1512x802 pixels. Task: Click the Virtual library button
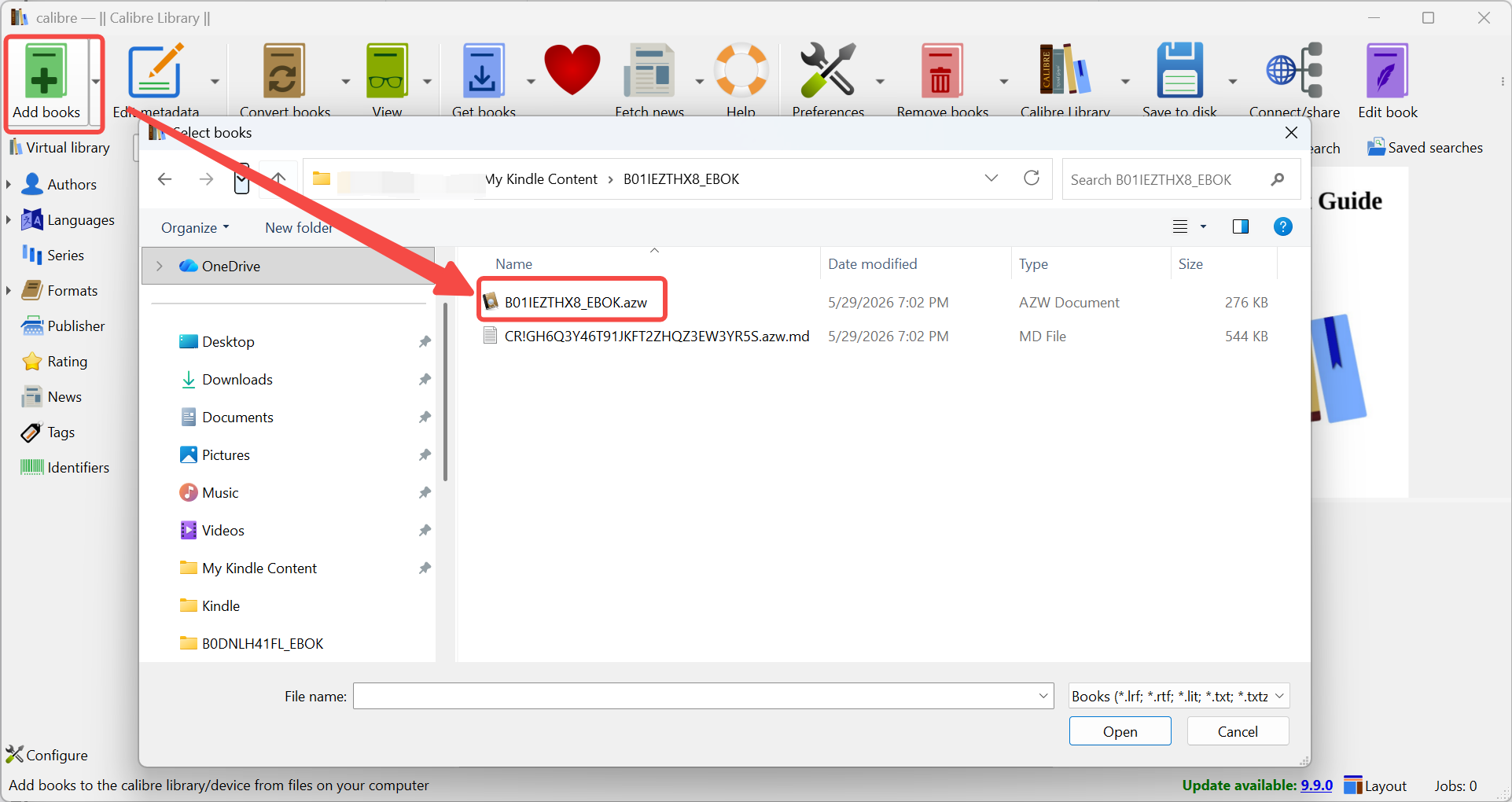(x=60, y=147)
